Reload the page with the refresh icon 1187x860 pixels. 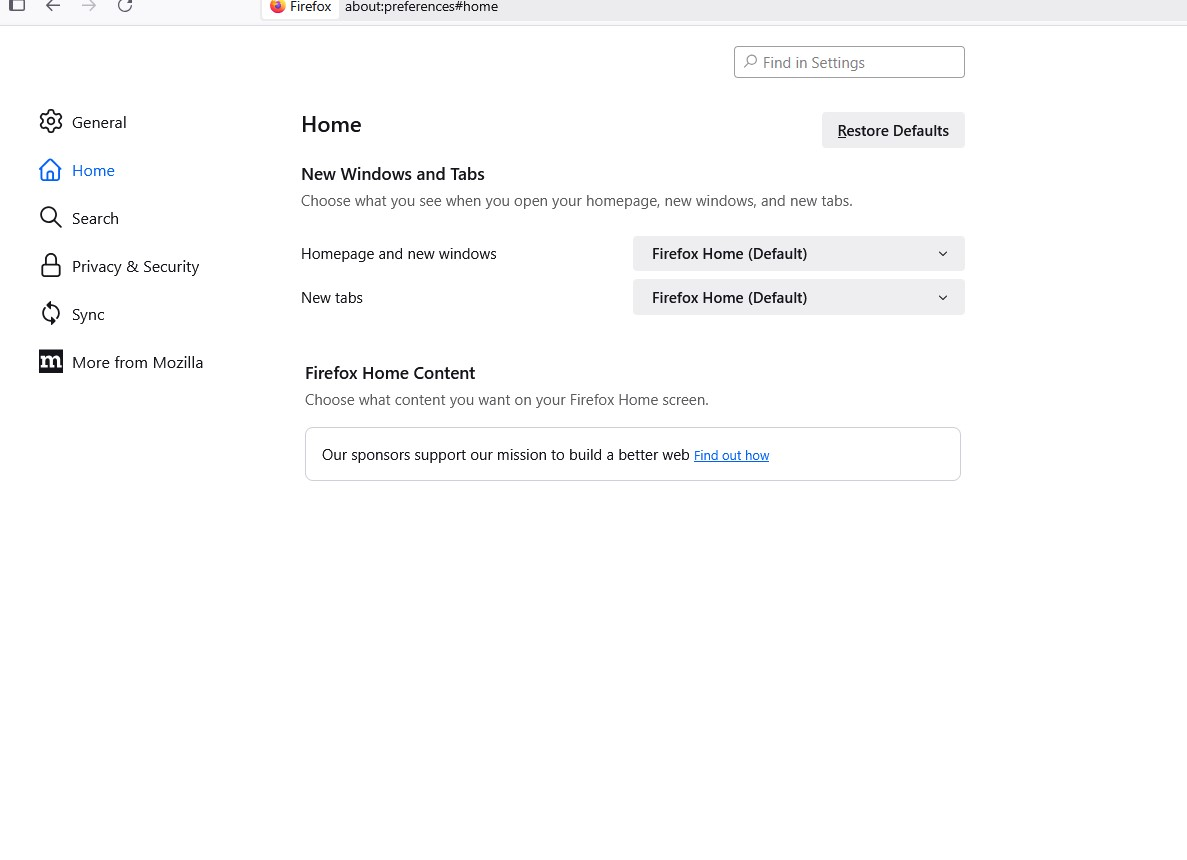[125, 6]
